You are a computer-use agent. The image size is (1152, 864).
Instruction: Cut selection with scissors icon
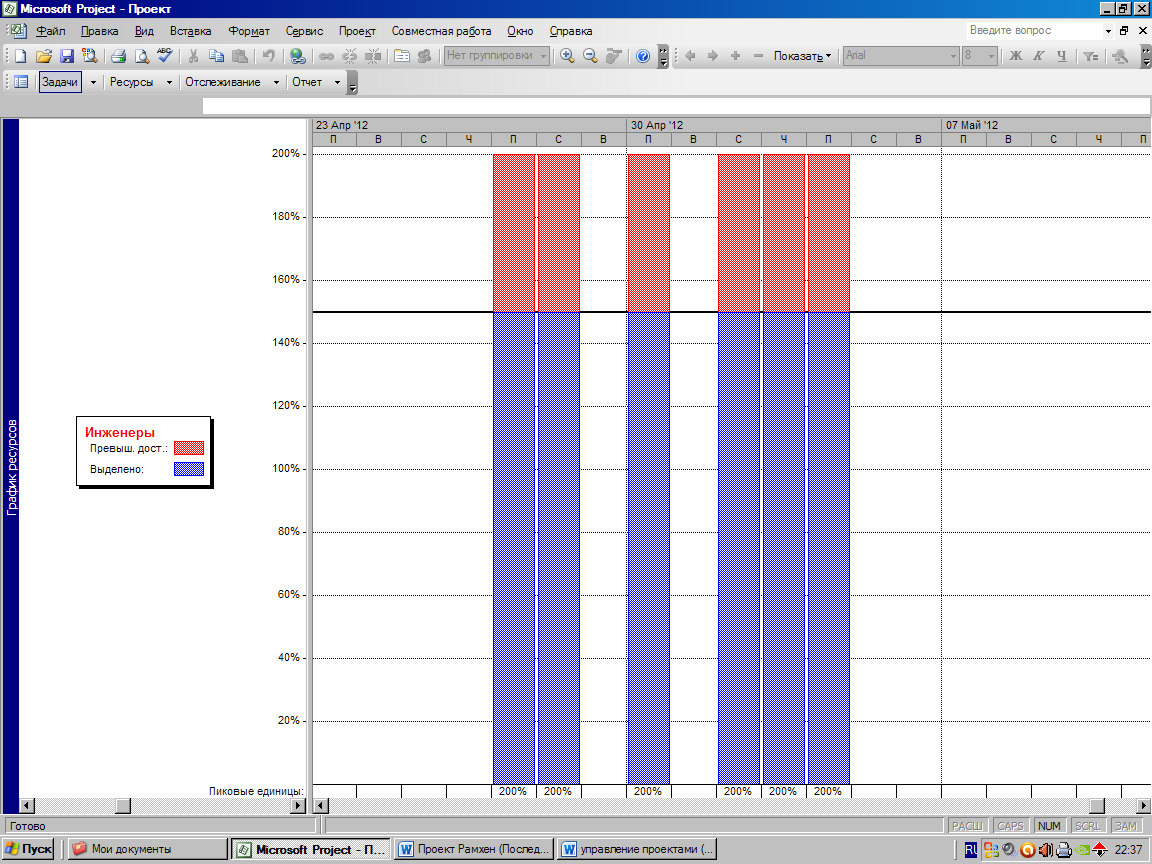coord(193,56)
